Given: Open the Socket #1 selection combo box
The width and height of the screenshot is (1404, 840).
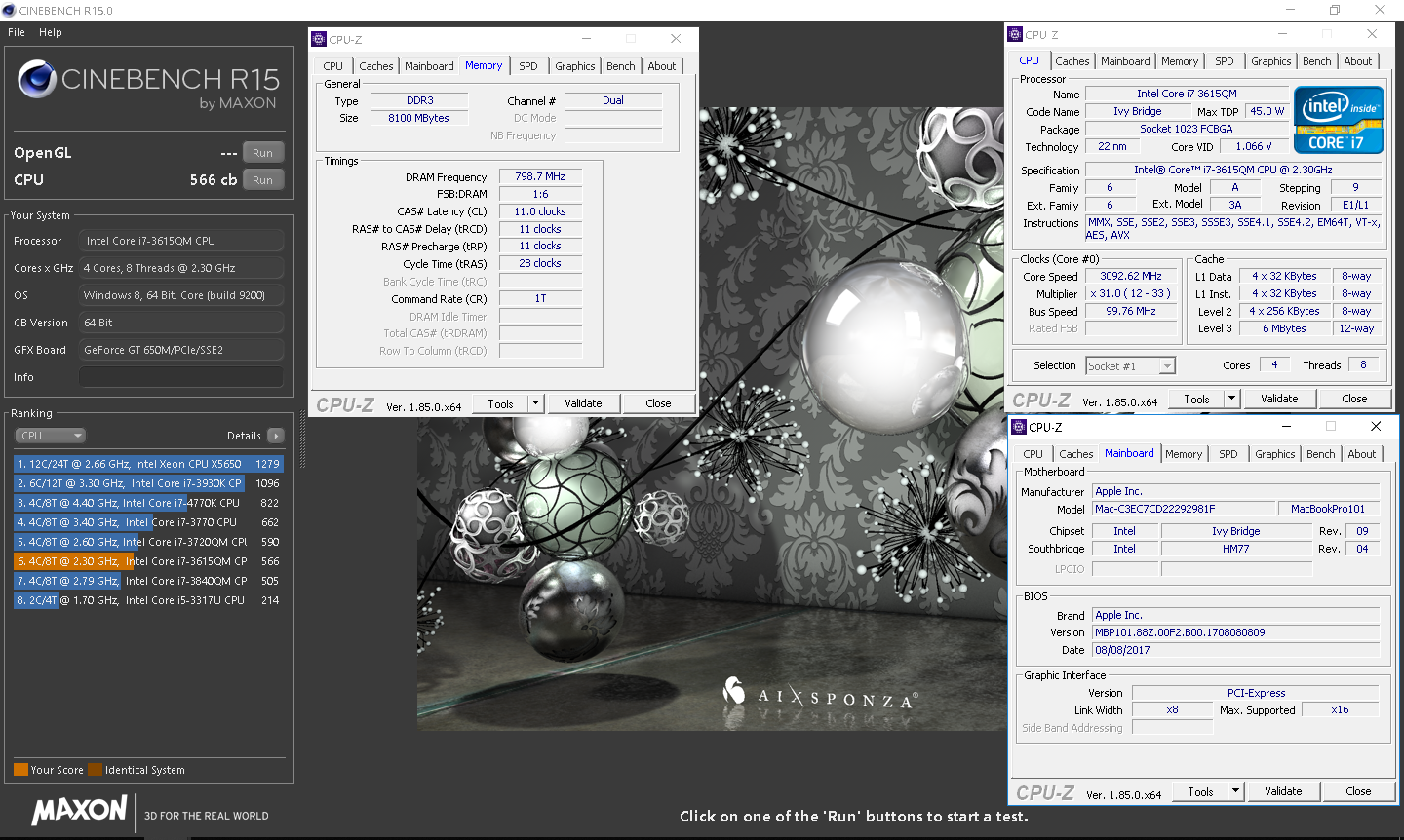Looking at the screenshot, I should [1131, 366].
